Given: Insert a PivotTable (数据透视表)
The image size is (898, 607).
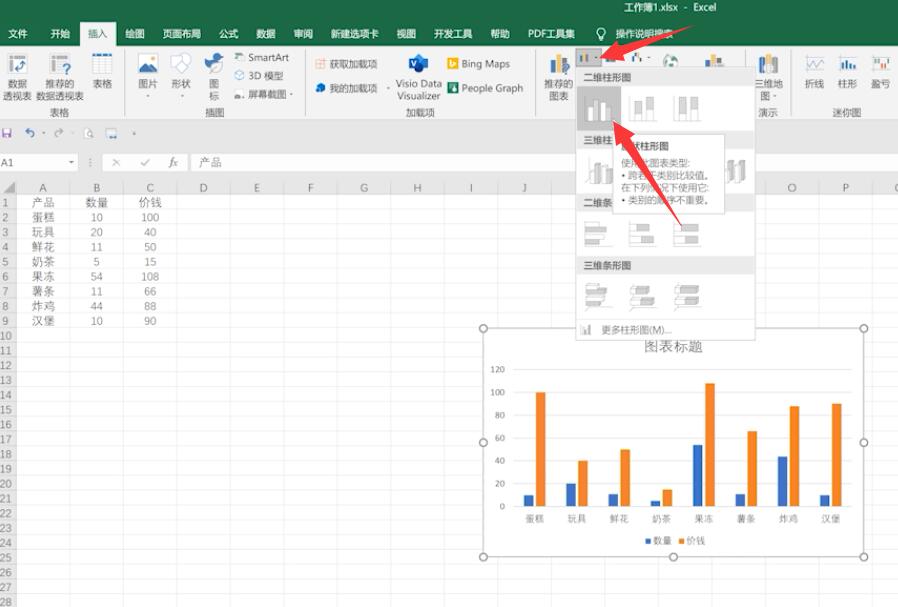Looking at the screenshot, I should 17,78.
